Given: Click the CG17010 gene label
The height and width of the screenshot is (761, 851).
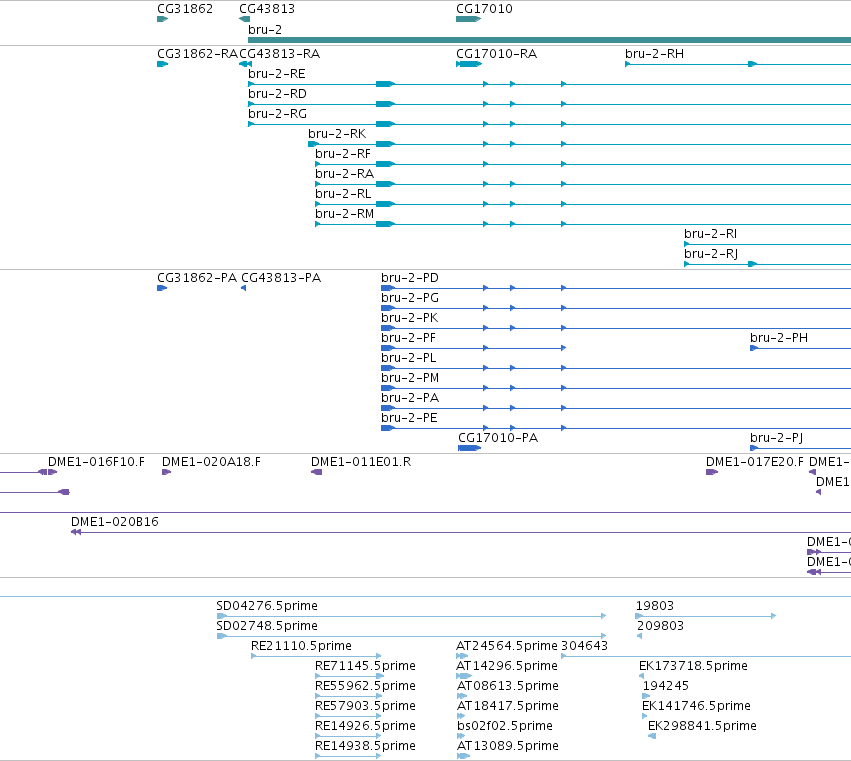Looking at the screenshot, I should tap(484, 9).
